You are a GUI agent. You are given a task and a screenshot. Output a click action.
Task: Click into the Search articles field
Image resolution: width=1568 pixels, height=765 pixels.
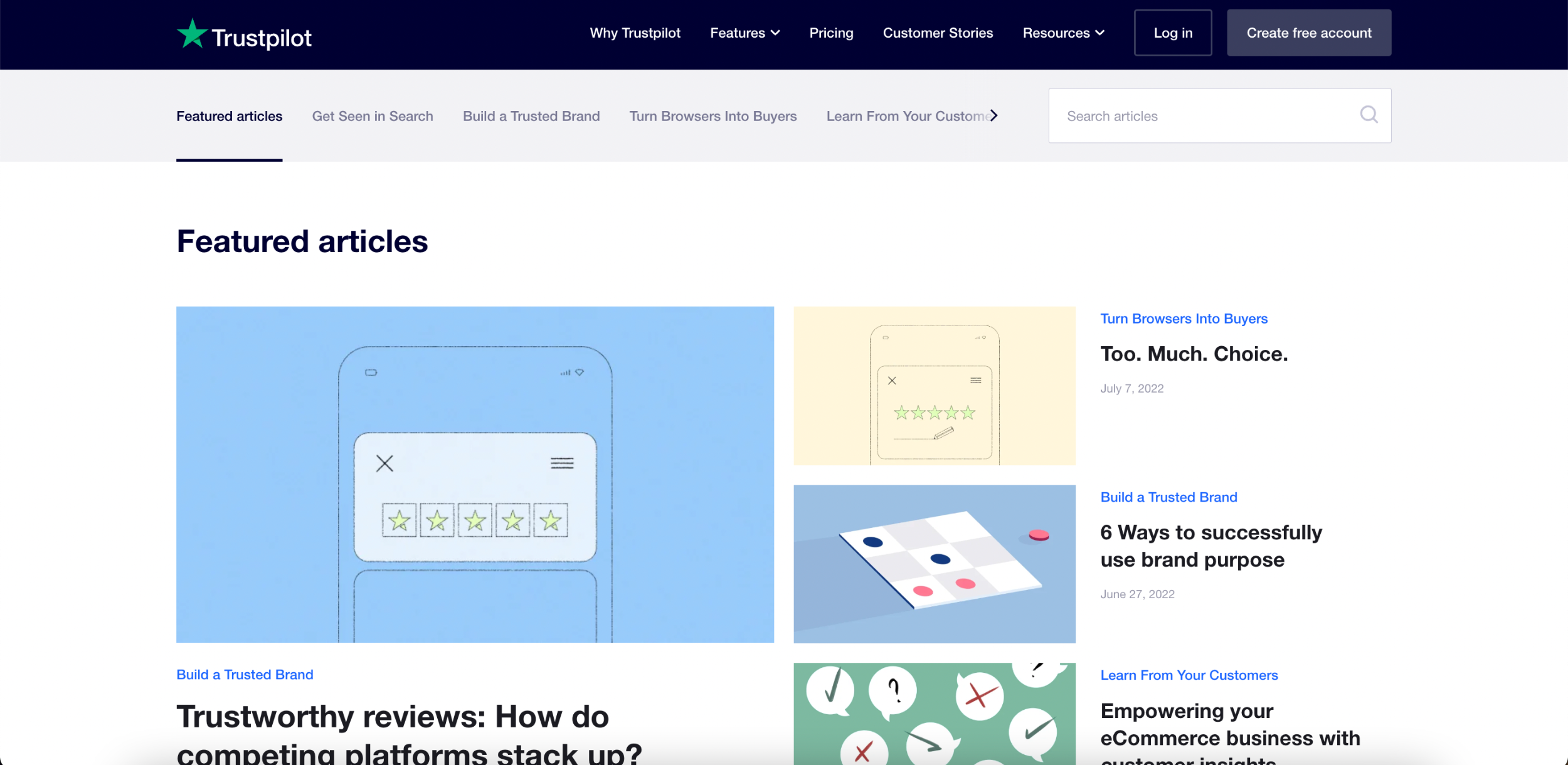point(1204,116)
